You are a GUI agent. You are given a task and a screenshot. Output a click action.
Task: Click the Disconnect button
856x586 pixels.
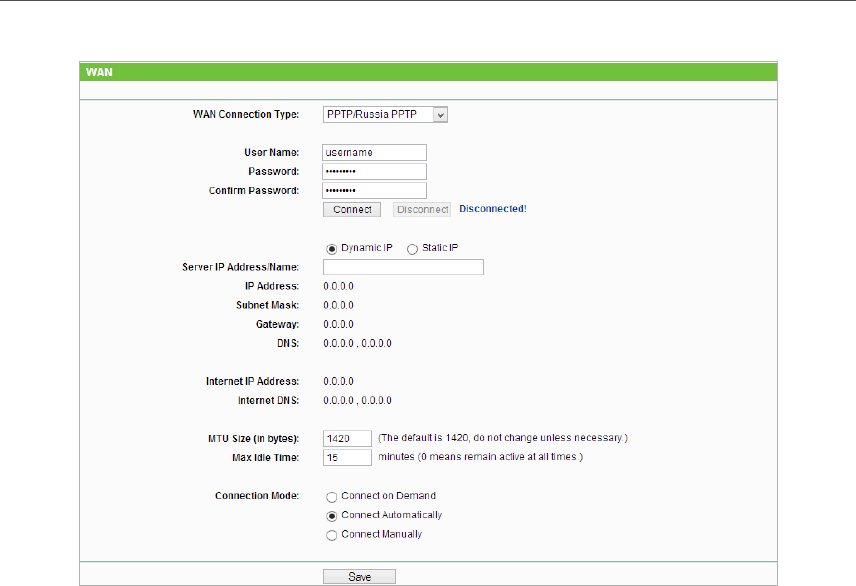click(422, 210)
